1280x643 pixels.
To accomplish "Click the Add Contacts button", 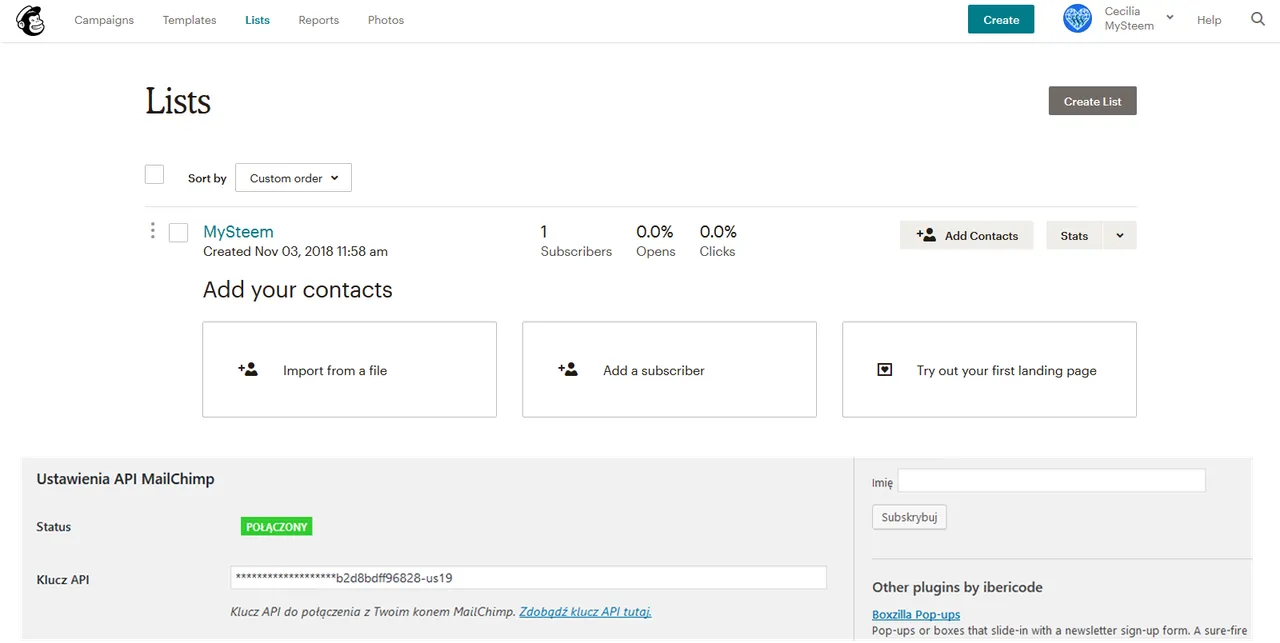I will 966,235.
